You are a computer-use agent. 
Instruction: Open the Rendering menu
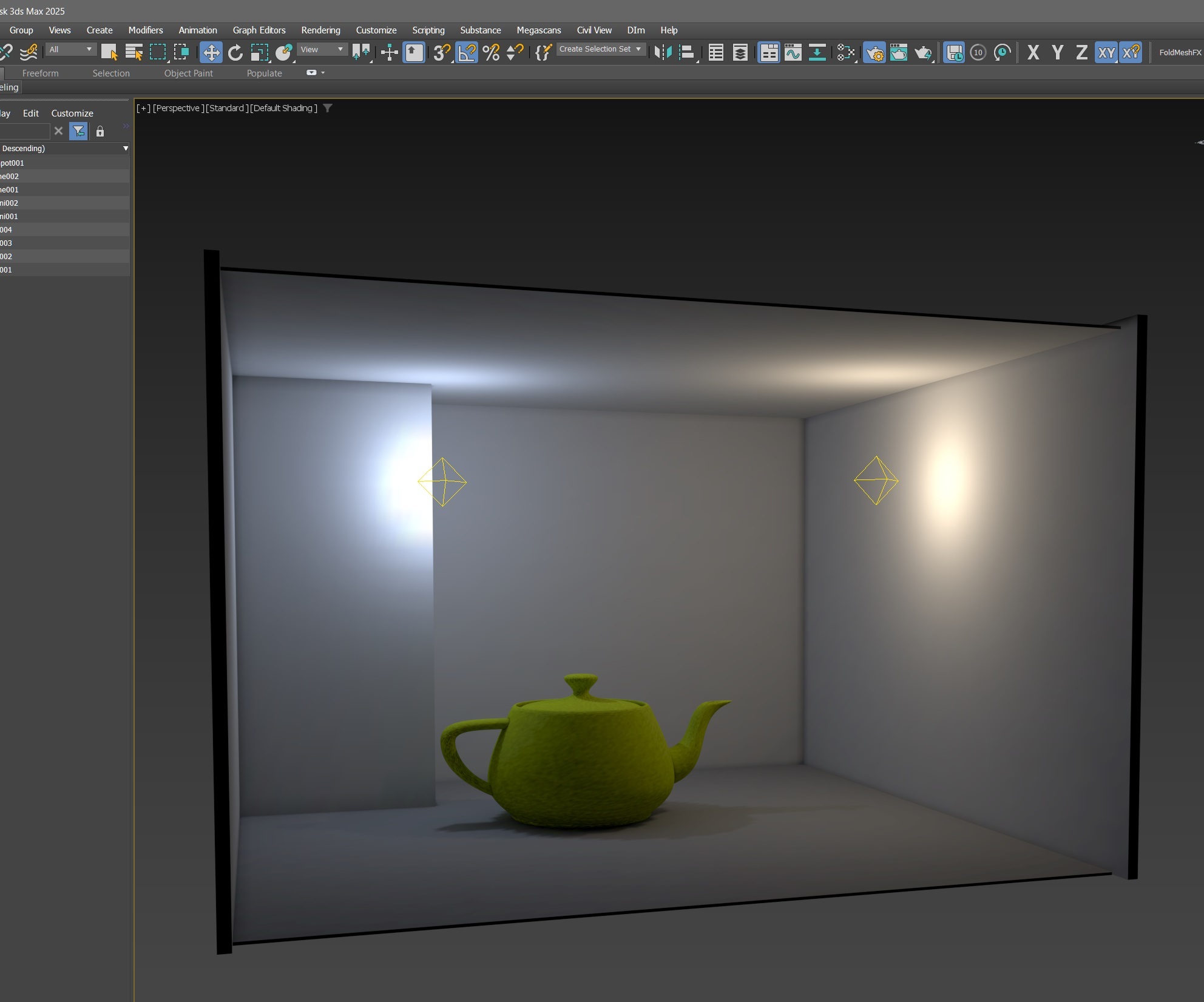(320, 30)
